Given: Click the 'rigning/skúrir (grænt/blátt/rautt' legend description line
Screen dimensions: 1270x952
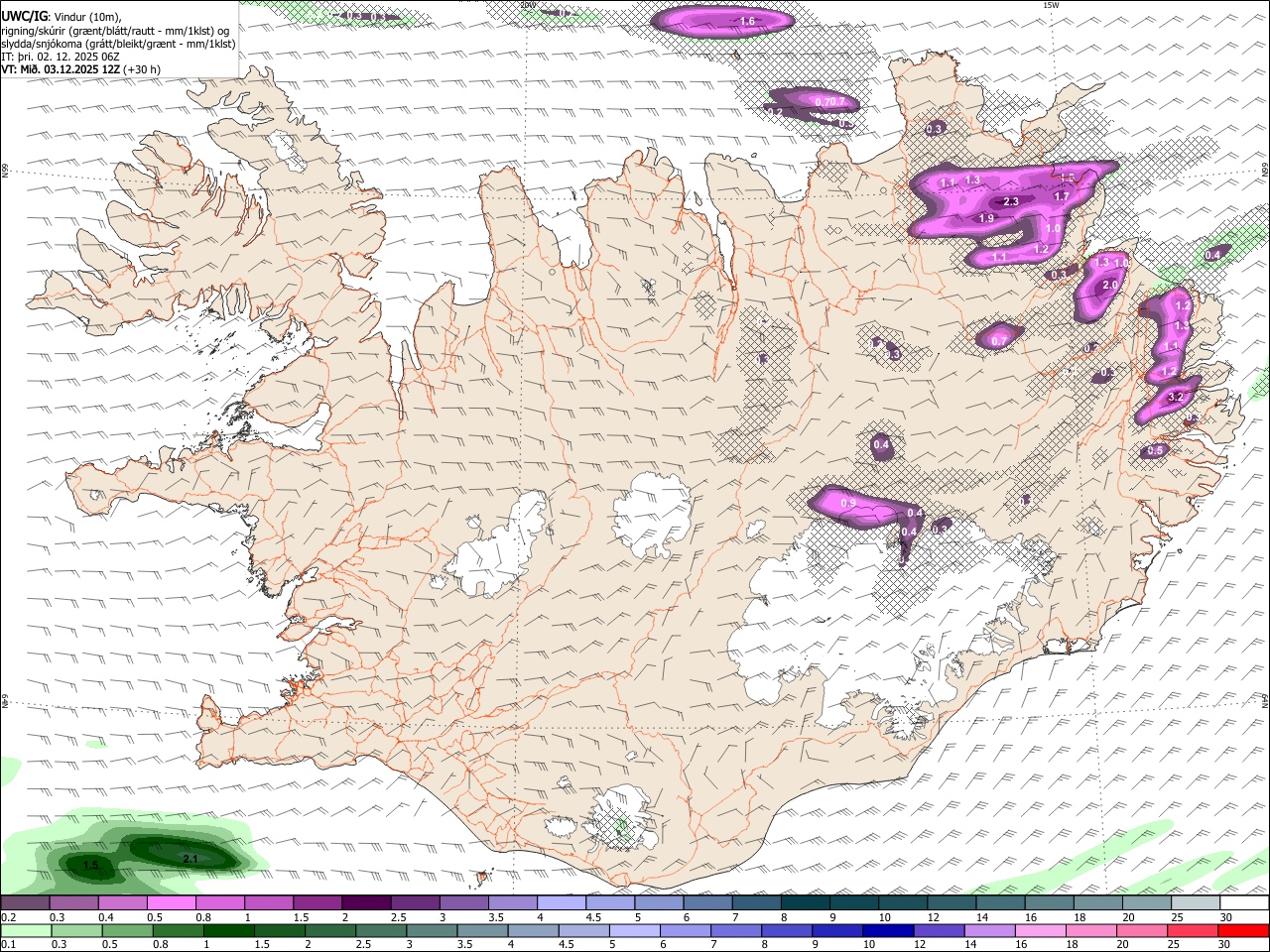Looking at the screenshot, I should tap(115, 30).
